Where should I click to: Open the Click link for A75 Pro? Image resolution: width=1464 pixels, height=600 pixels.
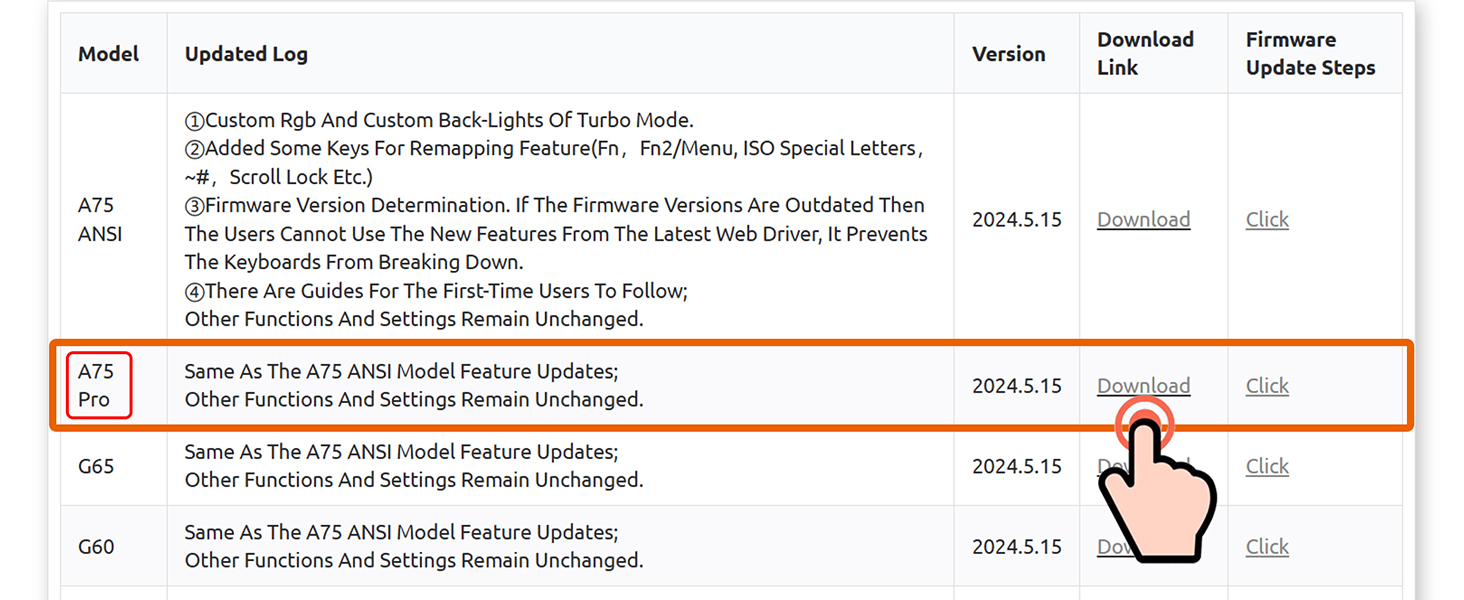click(1267, 385)
